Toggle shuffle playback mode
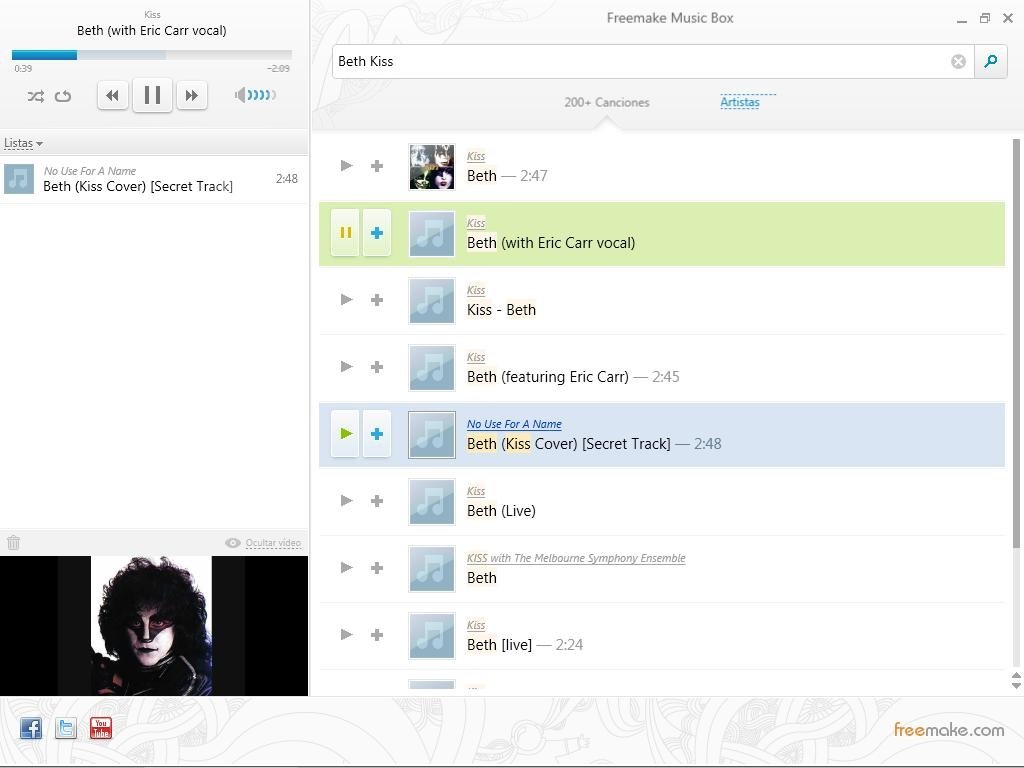The height and width of the screenshot is (768, 1024). 35,96
